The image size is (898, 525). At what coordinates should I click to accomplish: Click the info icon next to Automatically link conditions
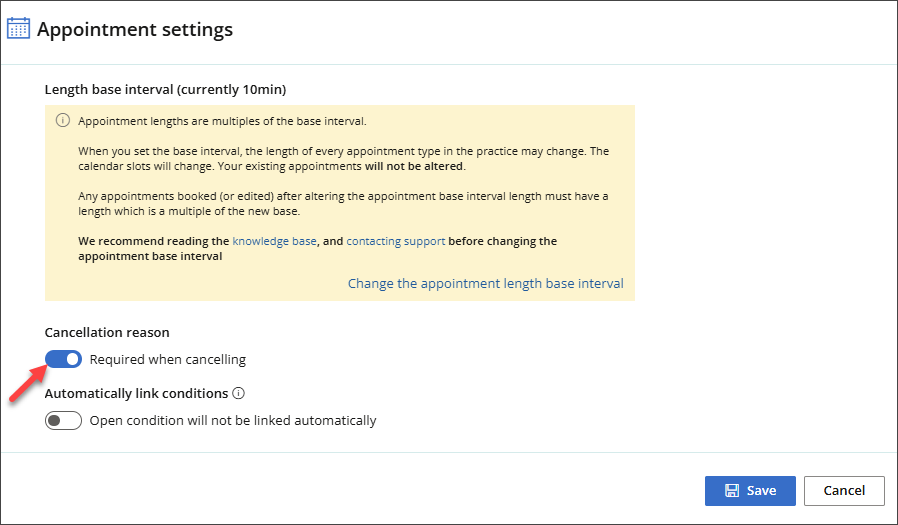238,393
